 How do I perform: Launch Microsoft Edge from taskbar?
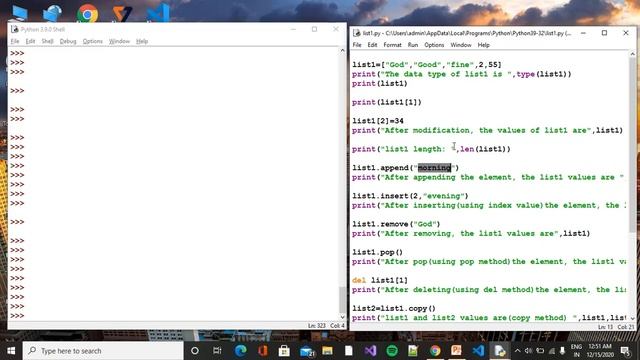[240, 351]
